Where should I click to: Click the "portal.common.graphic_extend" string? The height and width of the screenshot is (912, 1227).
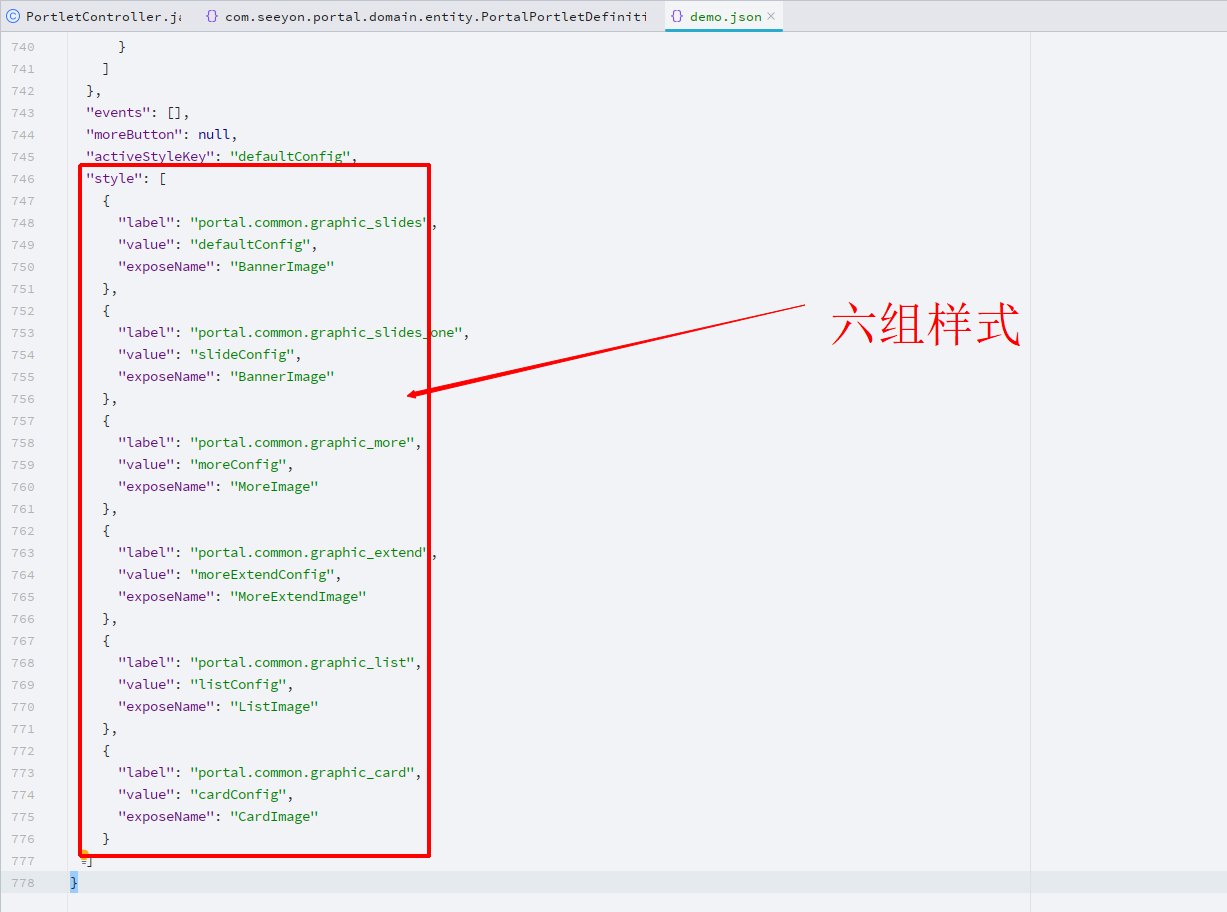310,553
